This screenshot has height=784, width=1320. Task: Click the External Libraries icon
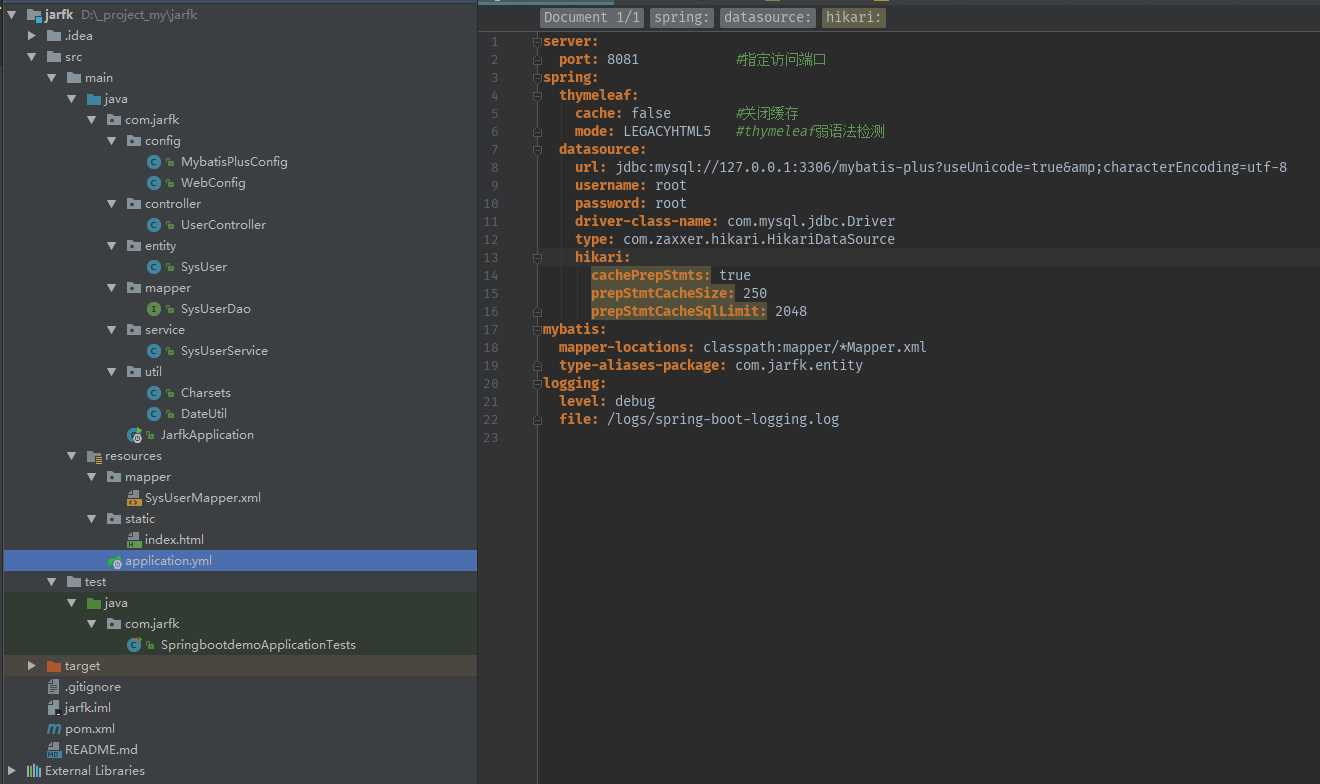click(x=34, y=771)
